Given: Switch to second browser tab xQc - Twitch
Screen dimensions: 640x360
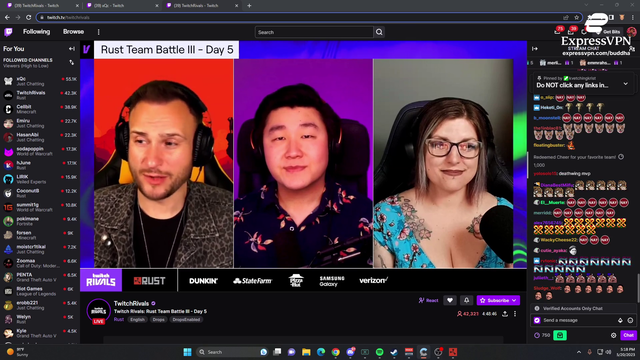Looking at the screenshot, I should 122,5.
